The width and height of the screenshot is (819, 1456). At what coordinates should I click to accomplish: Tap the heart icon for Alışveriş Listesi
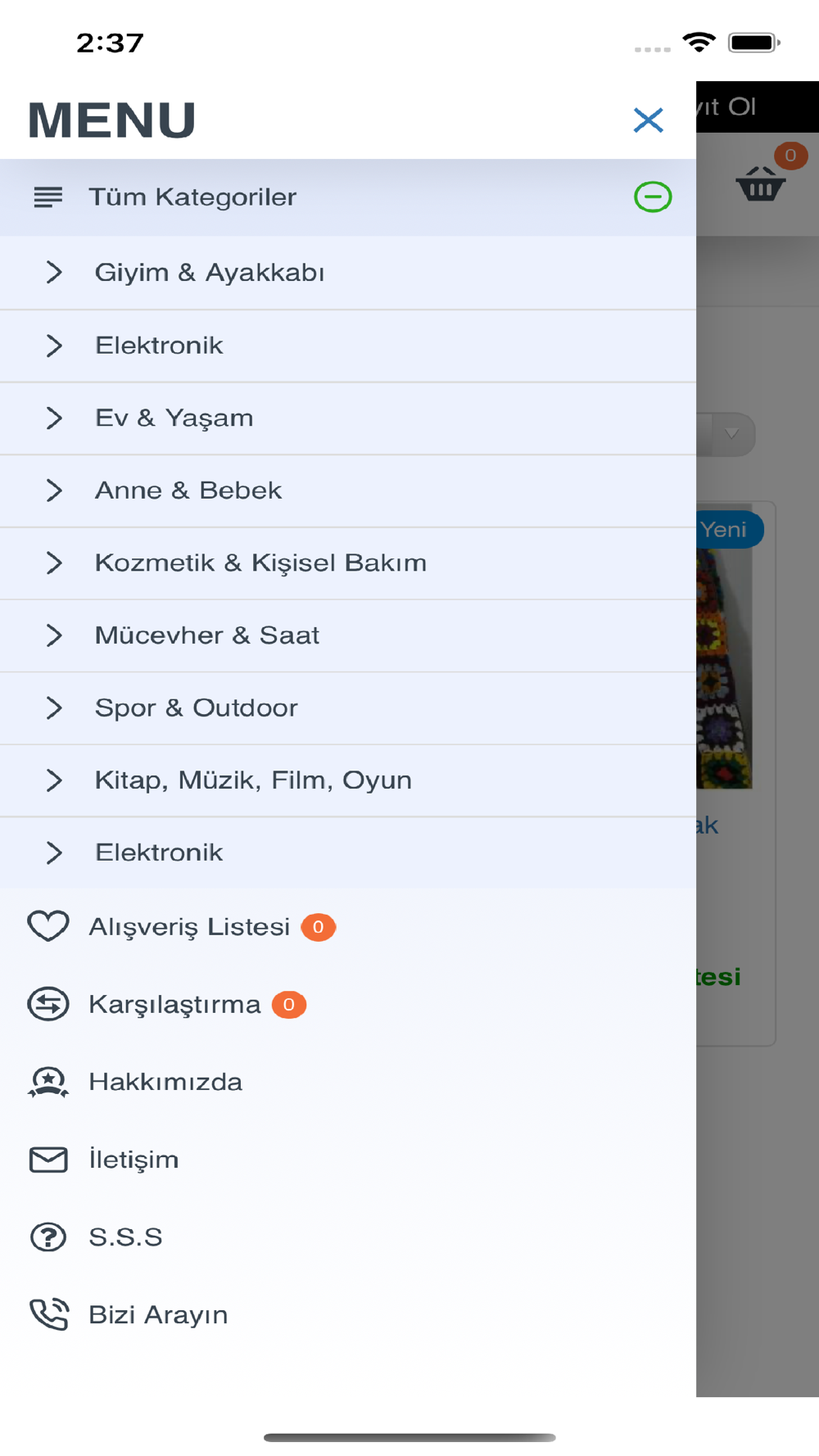[x=48, y=926]
